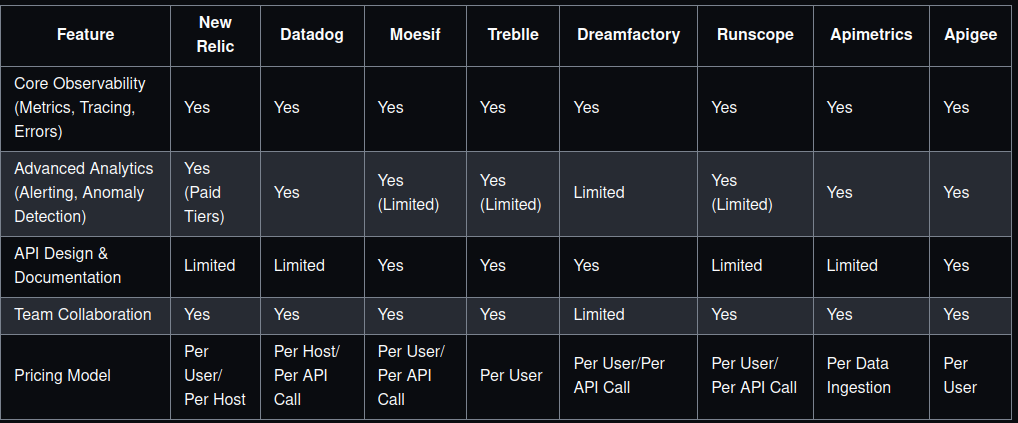Select the New Relic column header
Screen dimensions: 1018x423
click(x=215, y=34)
